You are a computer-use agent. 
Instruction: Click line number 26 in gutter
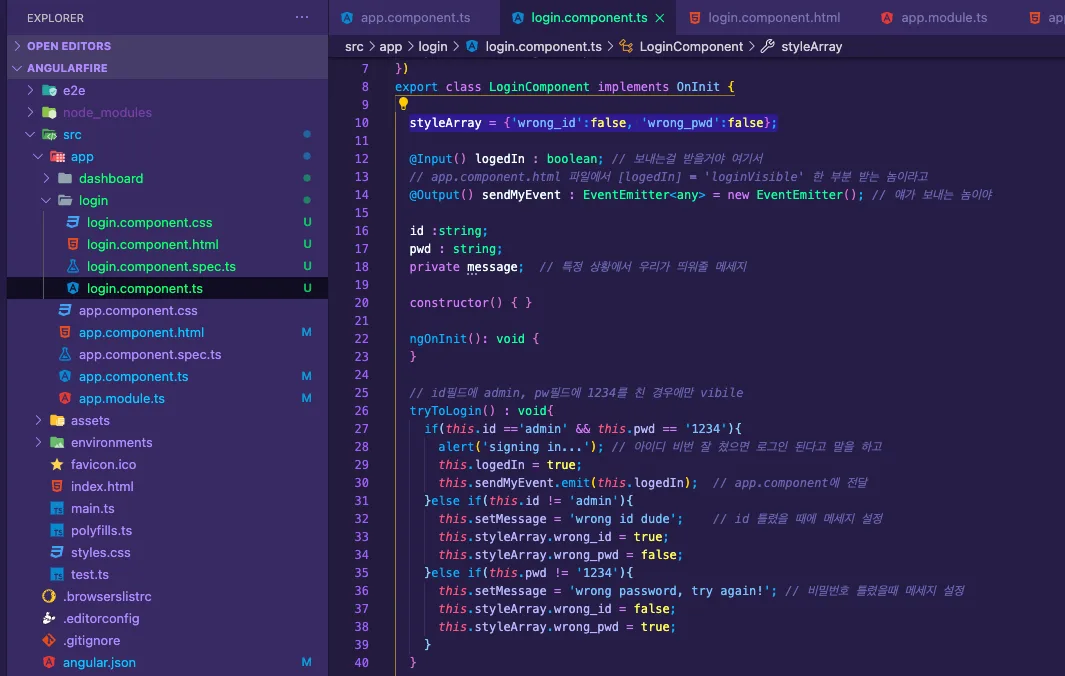(361, 411)
